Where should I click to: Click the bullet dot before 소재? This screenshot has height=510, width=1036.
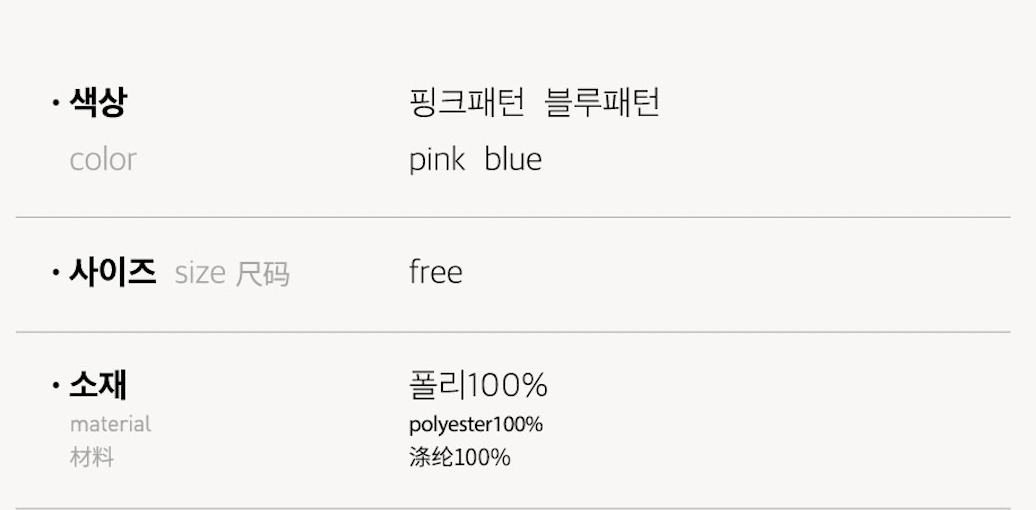(56, 386)
